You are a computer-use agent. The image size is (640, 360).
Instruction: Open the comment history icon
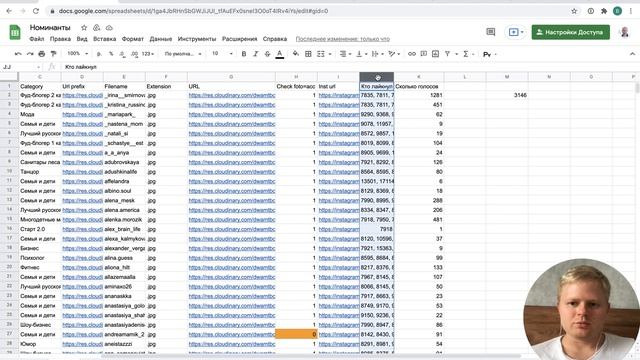491,32
